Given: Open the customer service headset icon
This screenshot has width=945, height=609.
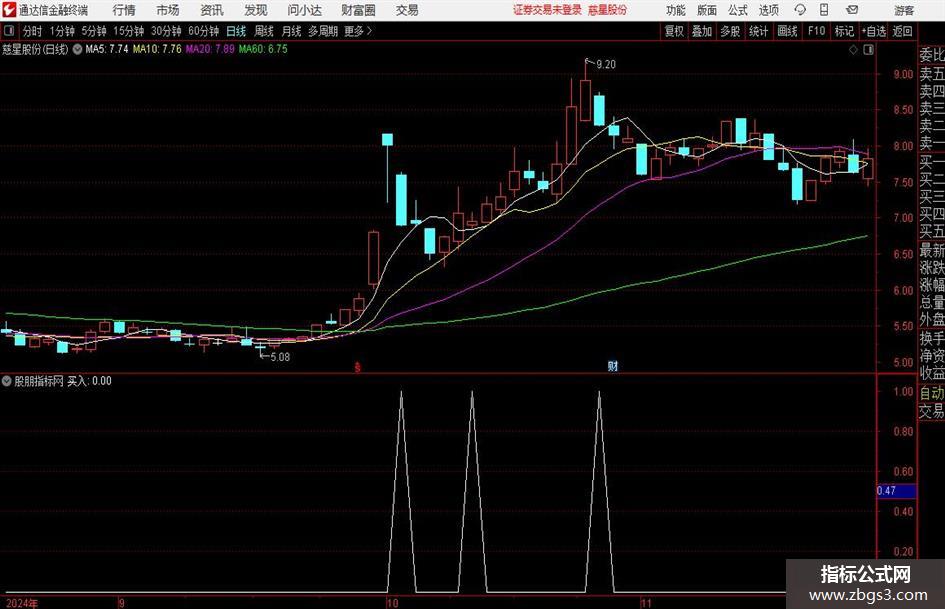Looking at the screenshot, I should point(800,10).
